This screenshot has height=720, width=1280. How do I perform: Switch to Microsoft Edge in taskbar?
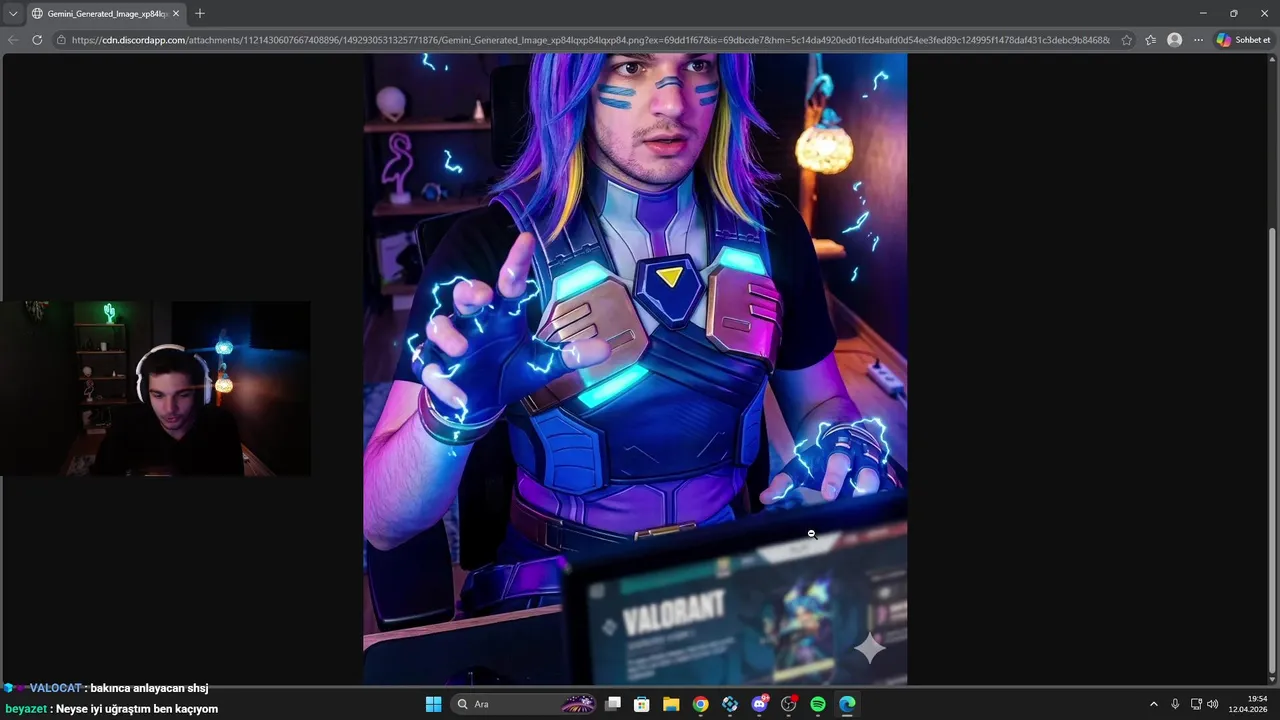click(x=847, y=704)
